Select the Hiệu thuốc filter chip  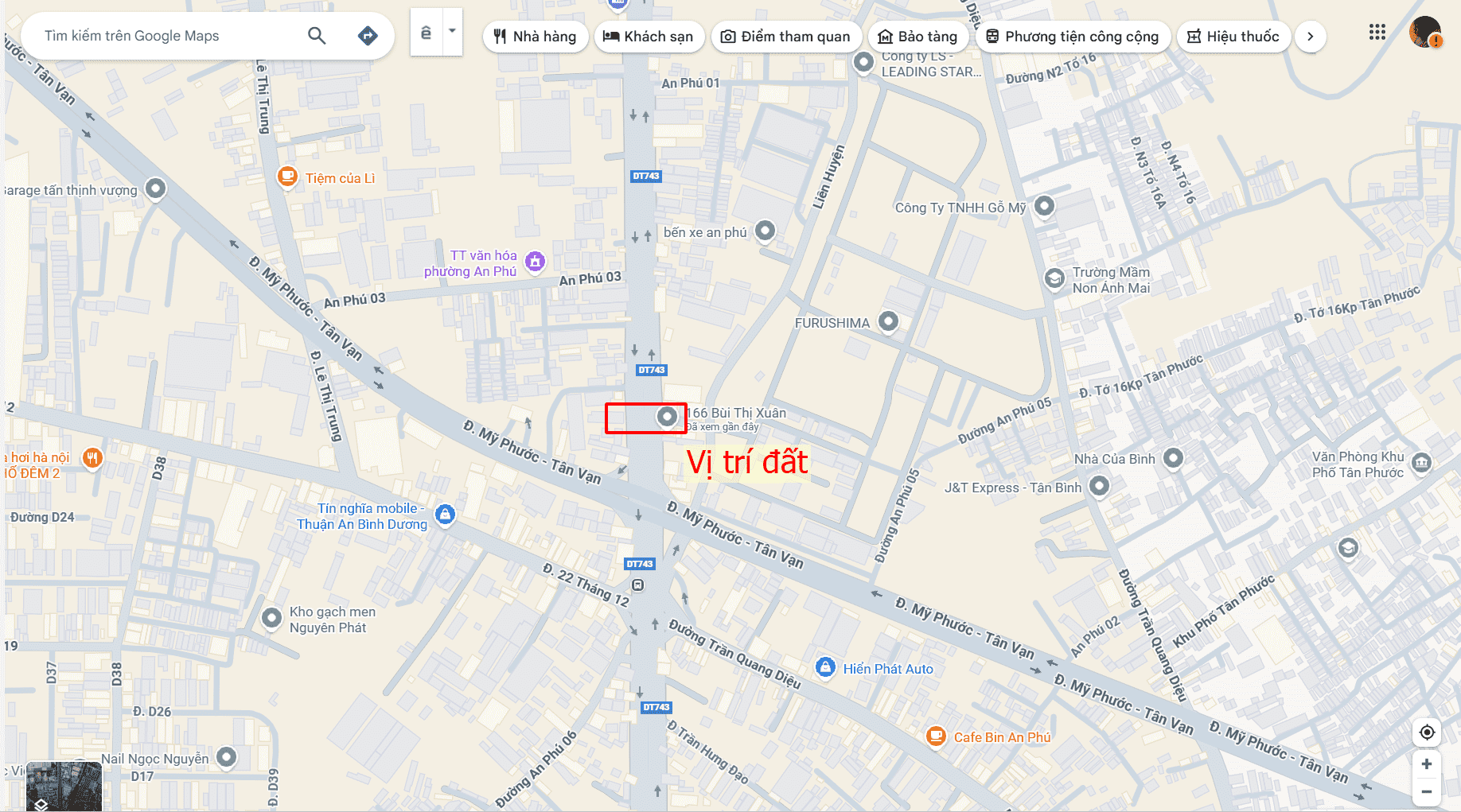pyautogui.click(x=1233, y=37)
